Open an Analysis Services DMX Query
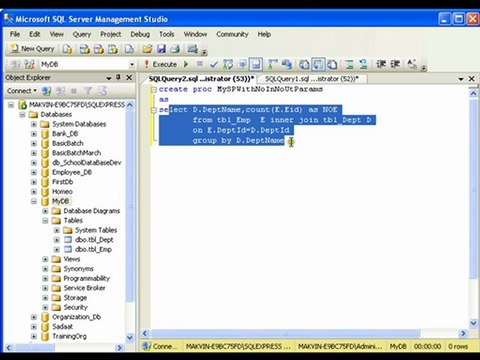 tap(99, 49)
